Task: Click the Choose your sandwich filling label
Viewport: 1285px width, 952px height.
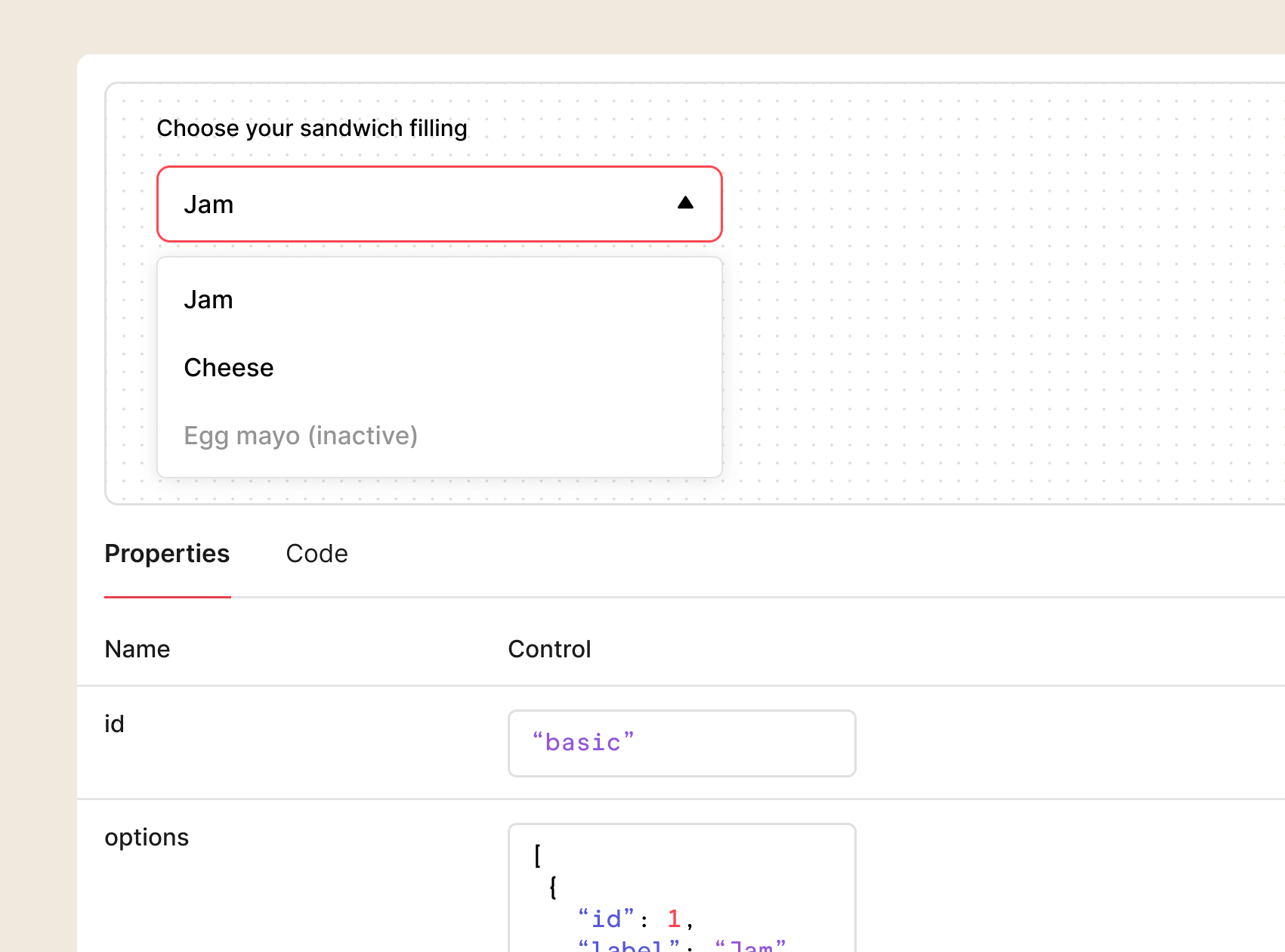Action: pyautogui.click(x=312, y=128)
